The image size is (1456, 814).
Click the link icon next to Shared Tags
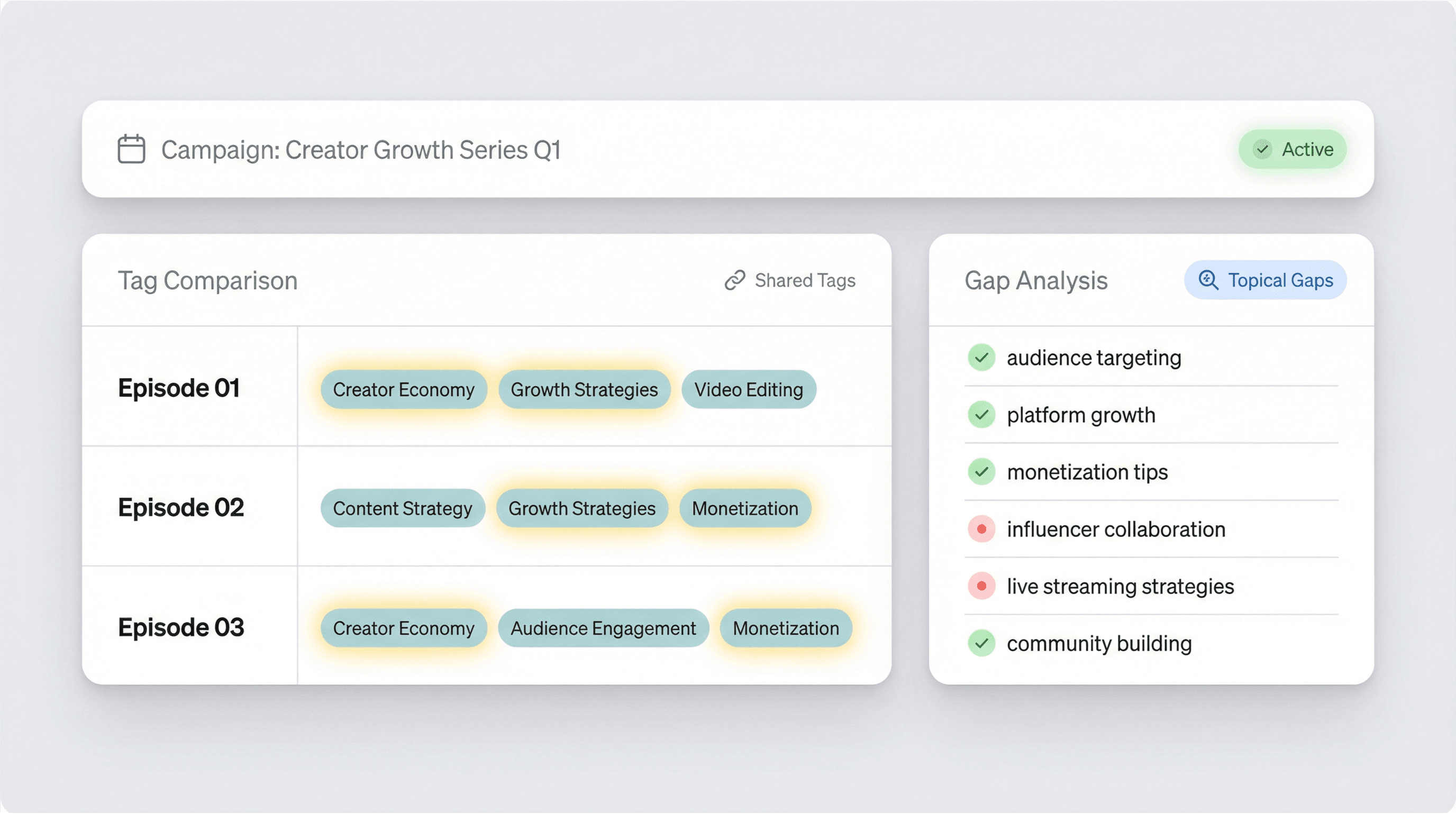tap(735, 280)
